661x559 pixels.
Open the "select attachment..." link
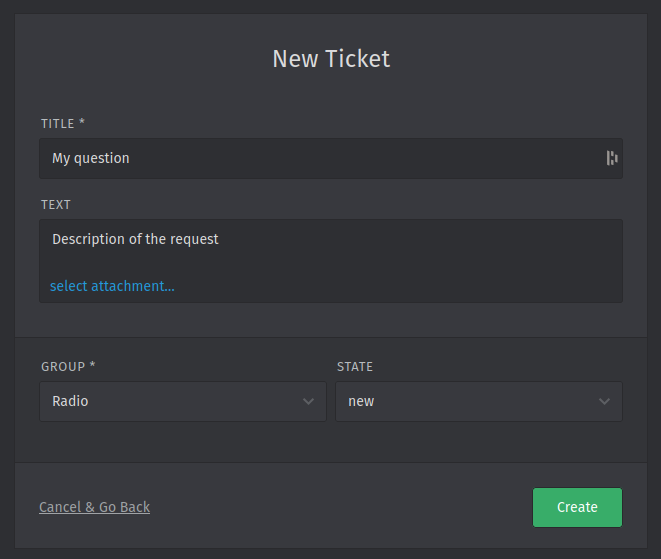coord(112,286)
